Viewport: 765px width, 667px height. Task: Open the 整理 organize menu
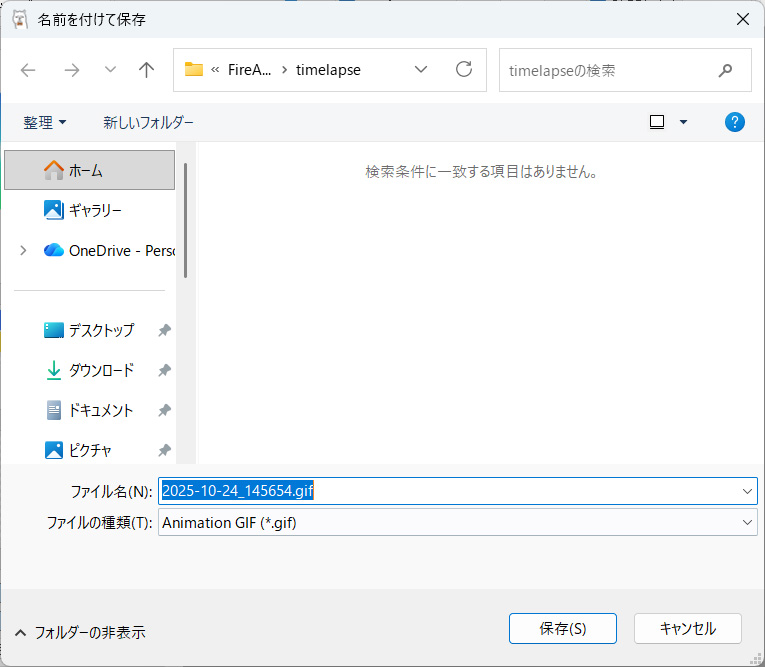click(45, 122)
